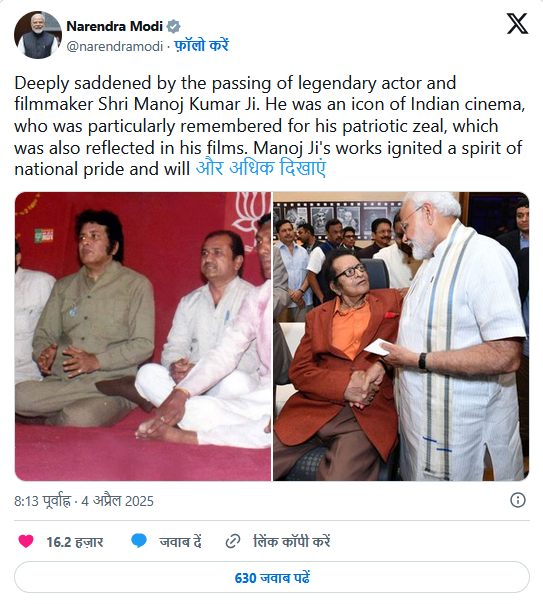
Task: Open the Narendra Modi display name
Action: (x=114, y=26)
